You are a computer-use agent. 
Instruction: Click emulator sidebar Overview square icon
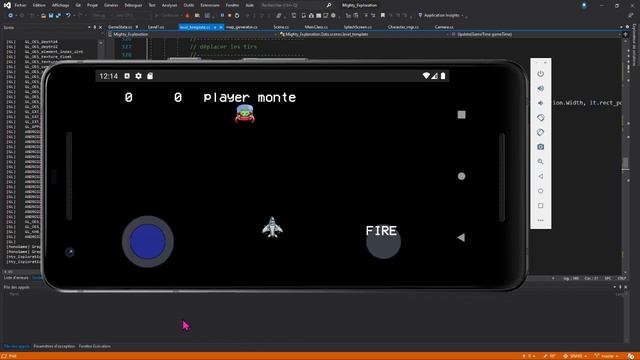pyautogui.click(x=540, y=206)
